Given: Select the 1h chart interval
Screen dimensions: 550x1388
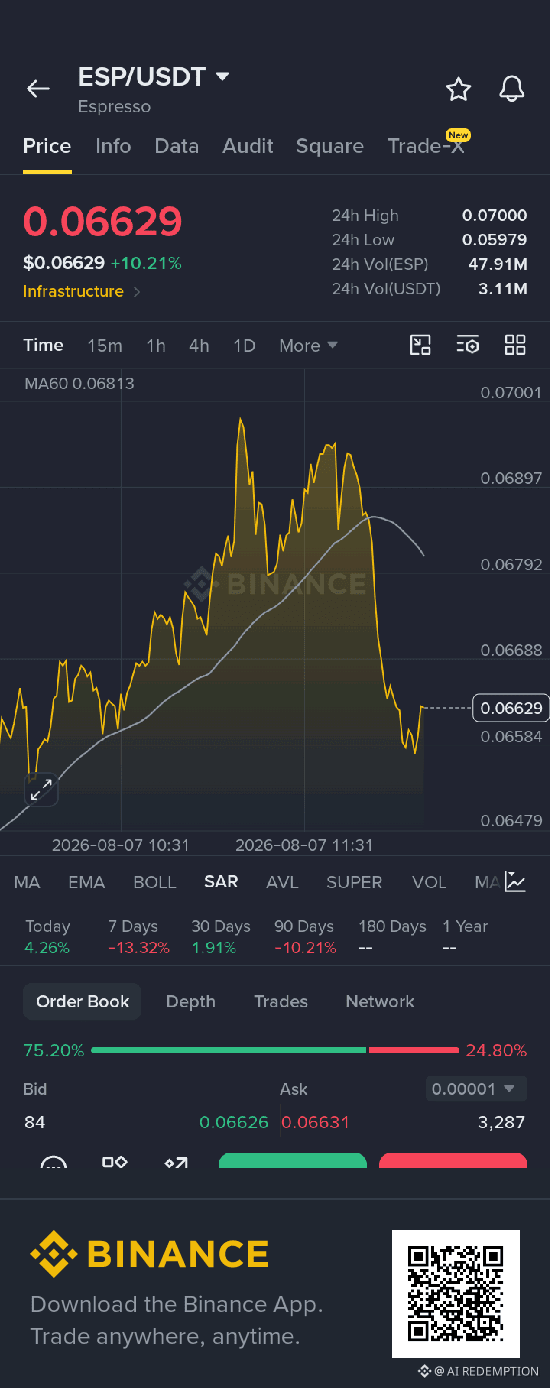Looking at the screenshot, I should click(x=156, y=346).
